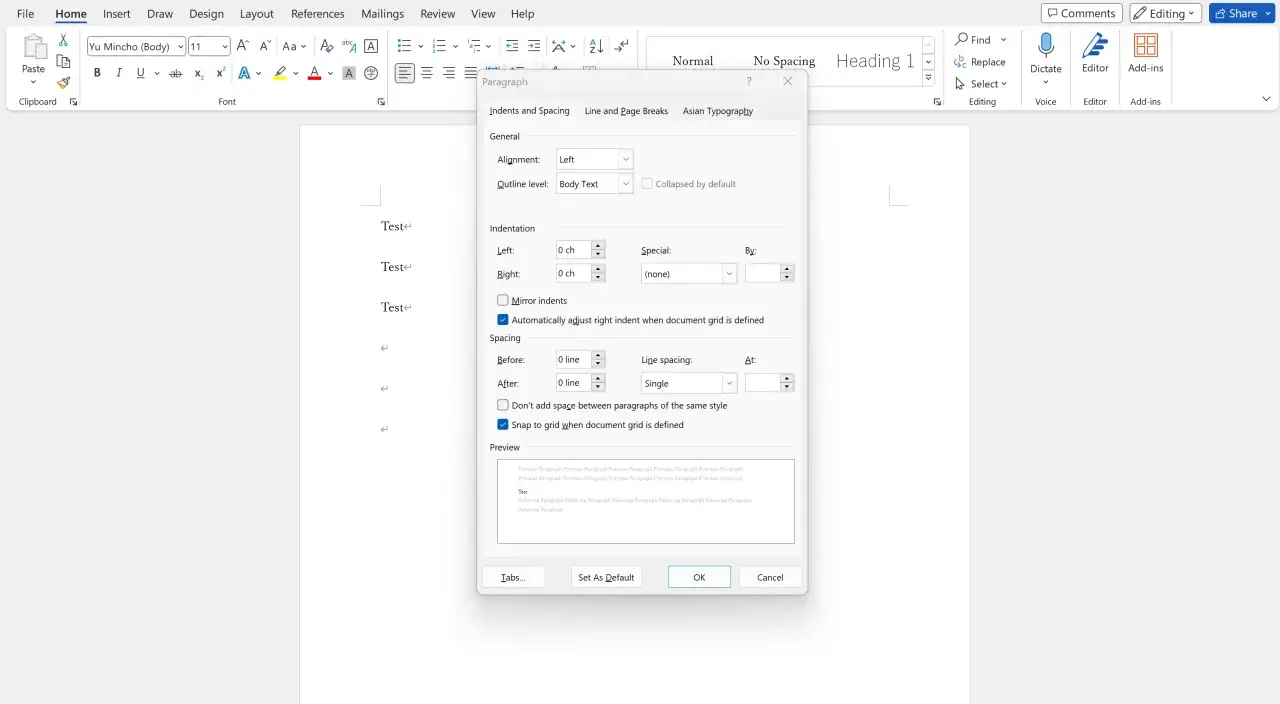Open the Editor pane
Screen dimensions: 1280x704
coord(1095,53)
